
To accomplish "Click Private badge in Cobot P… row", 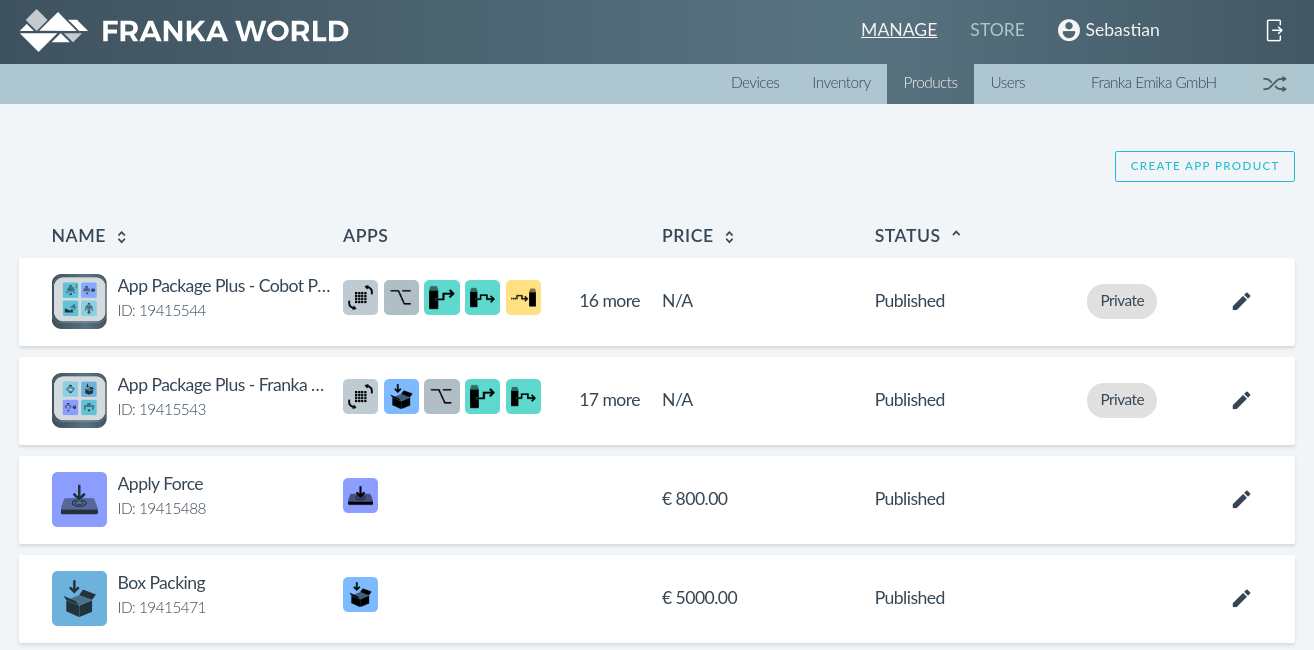I will pos(1122,301).
